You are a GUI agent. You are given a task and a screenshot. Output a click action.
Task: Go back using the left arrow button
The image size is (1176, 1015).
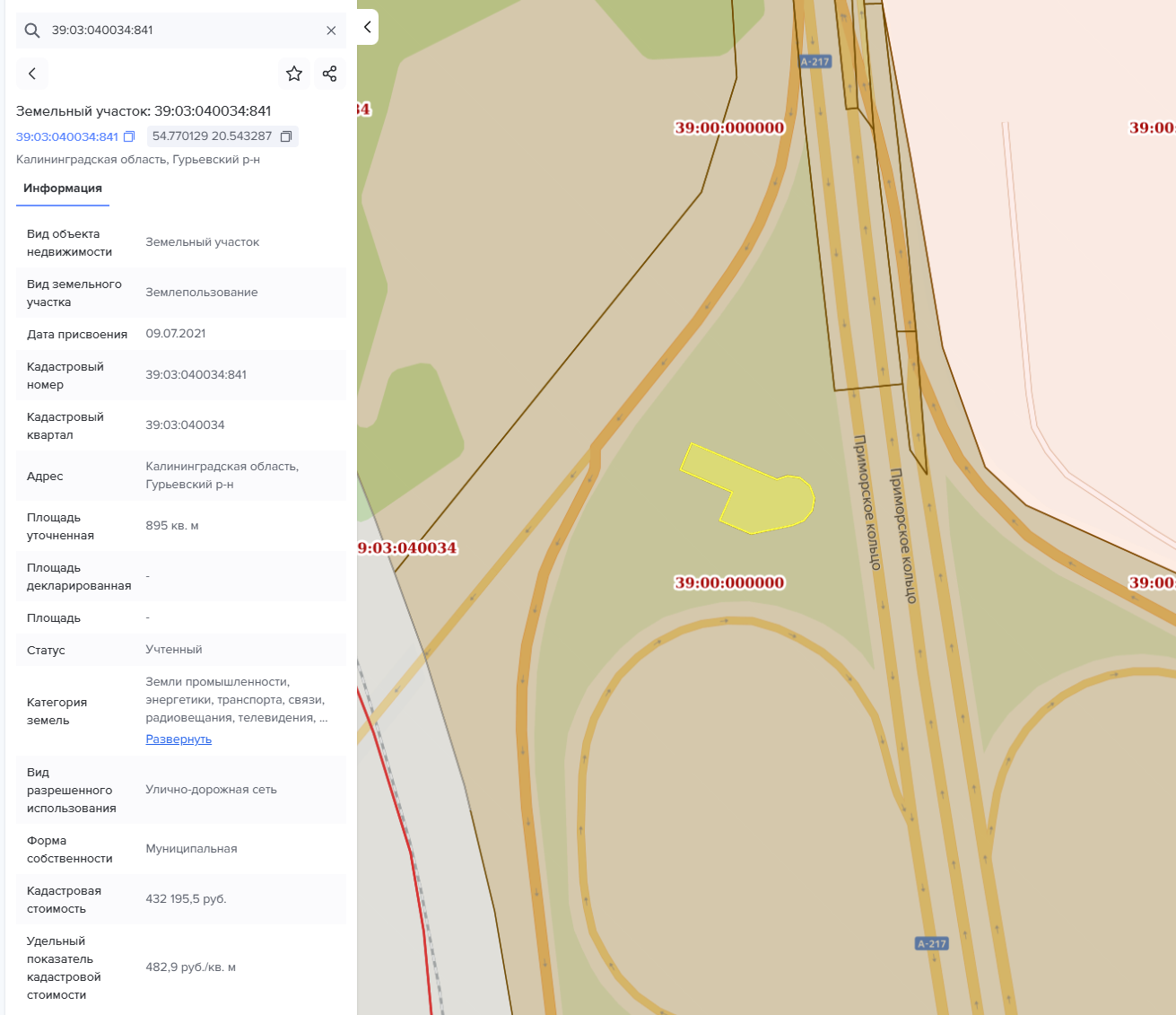click(x=32, y=74)
